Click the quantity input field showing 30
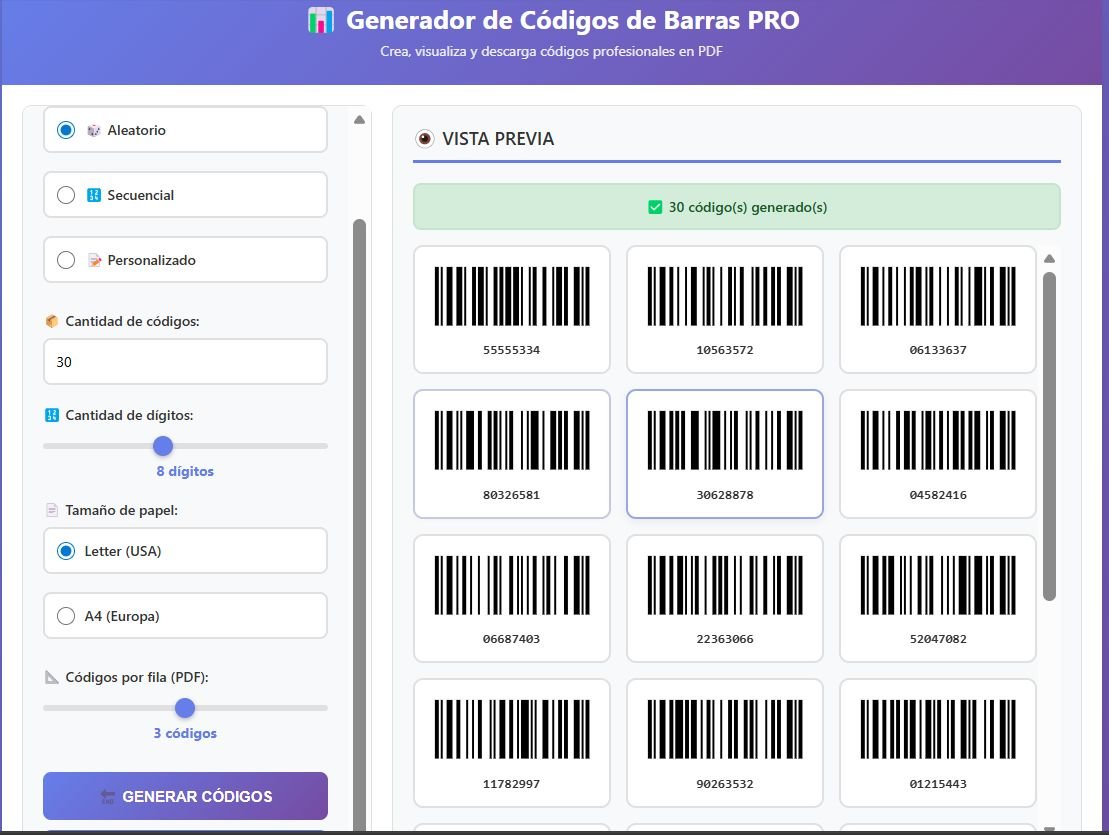Image resolution: width=1109 pixels, height=835 pixels. tap(185, 362)
